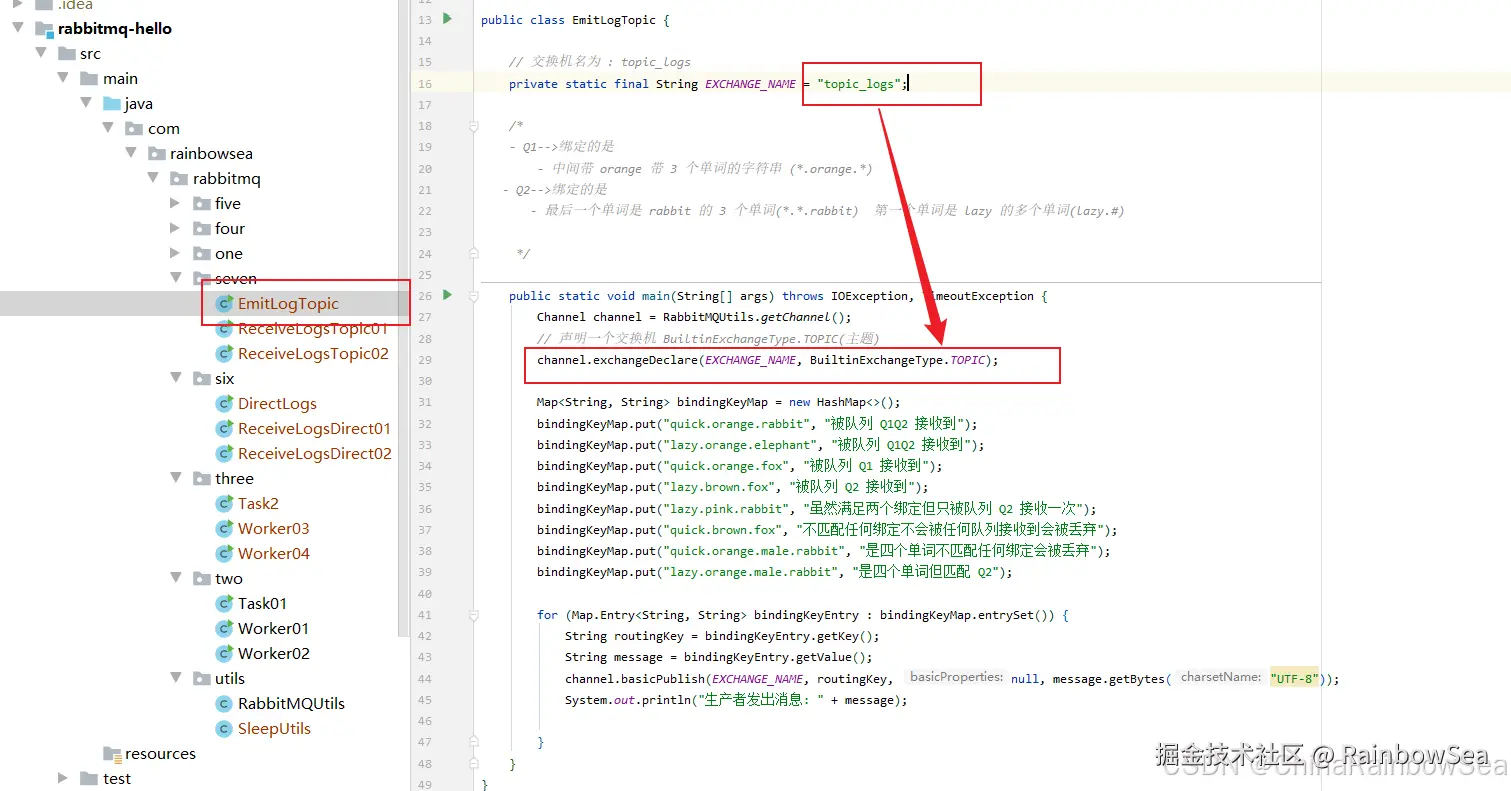This screenshot has height=791, width=1511.
Task: Collapse the rainbowsea package arrow
Action: click(131, 153)
